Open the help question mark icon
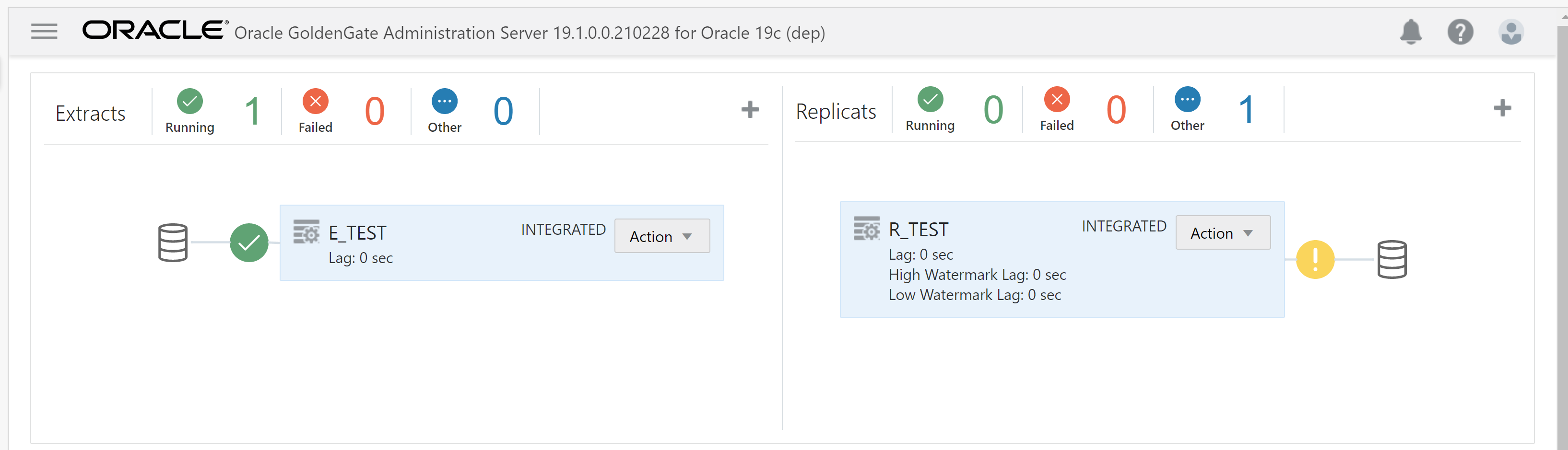Image resolution: width=1568 pixels, height=450 pixels. pyautogui.click(x=1460, y=32)
